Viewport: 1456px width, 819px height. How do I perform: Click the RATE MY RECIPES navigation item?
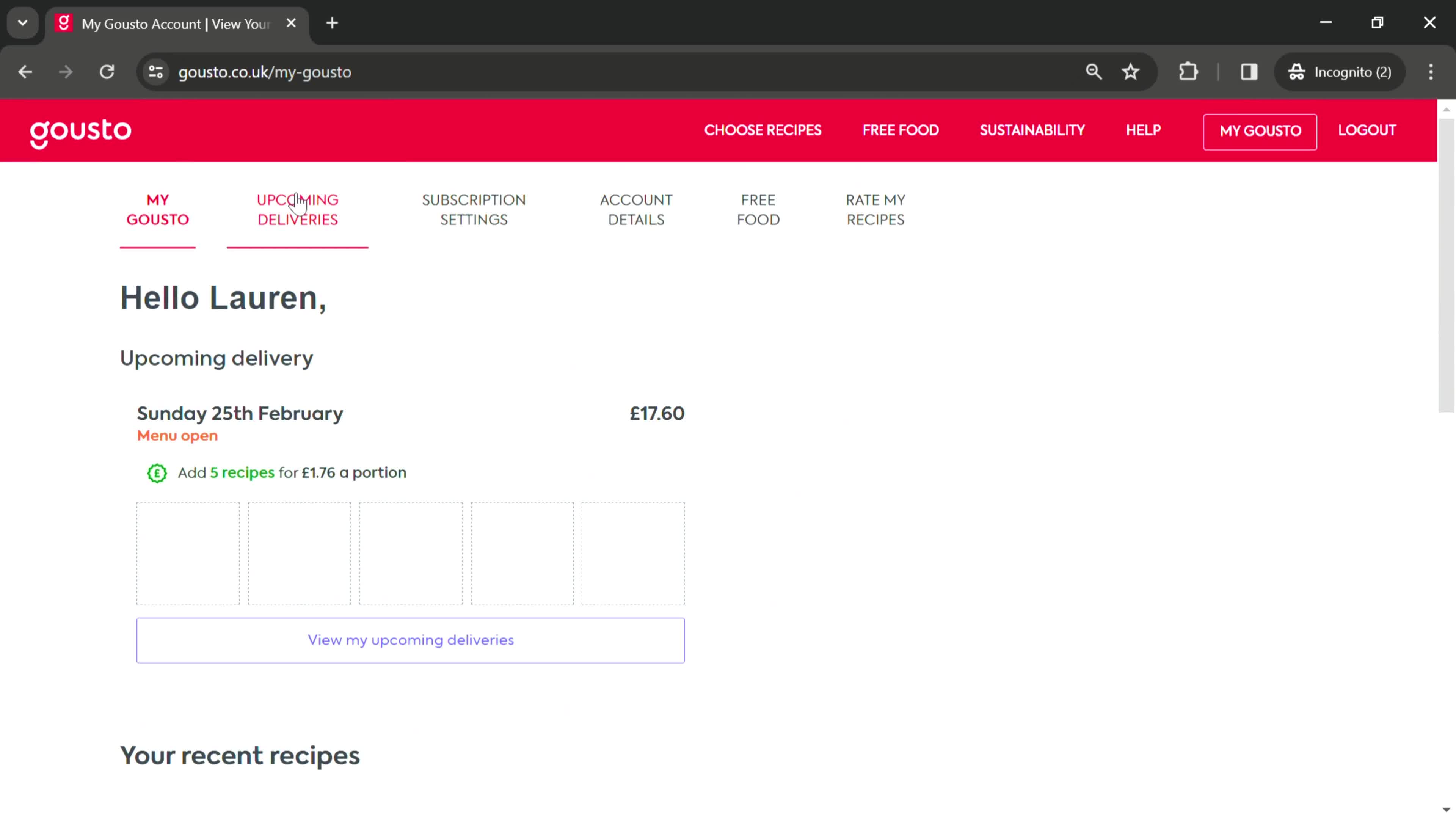[875, 209]
